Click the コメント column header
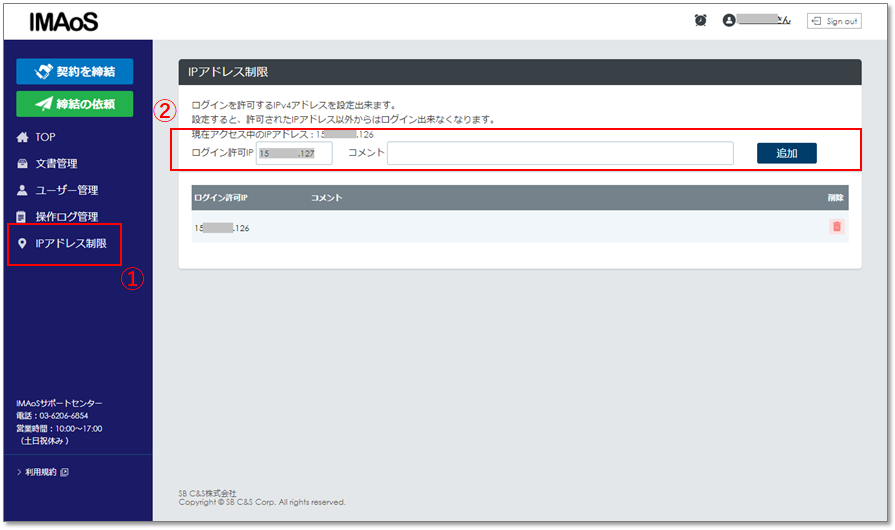The image size is (895, 530). [326, 198]
